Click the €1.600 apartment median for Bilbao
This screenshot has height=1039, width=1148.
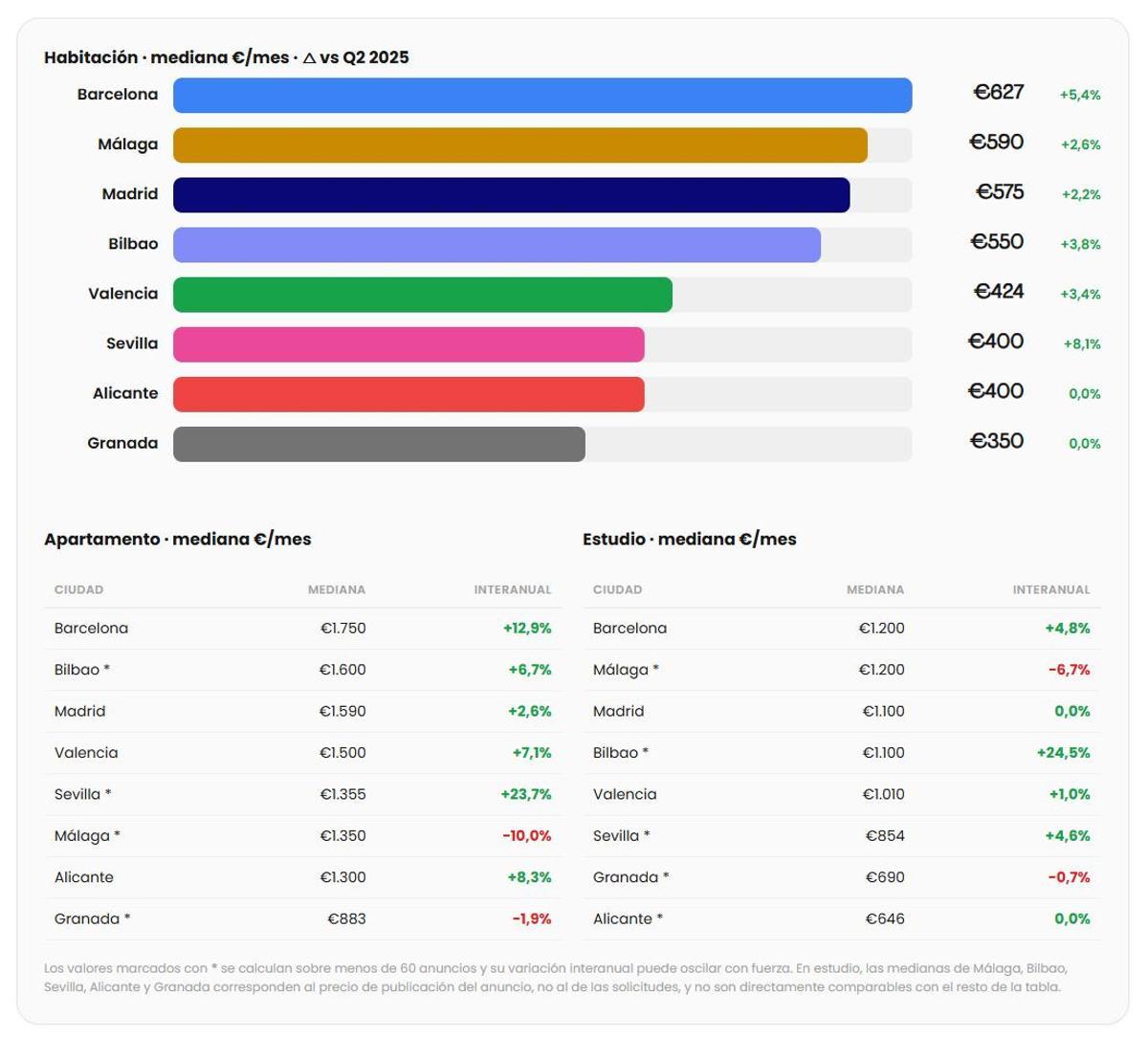(x=342, y=670)
